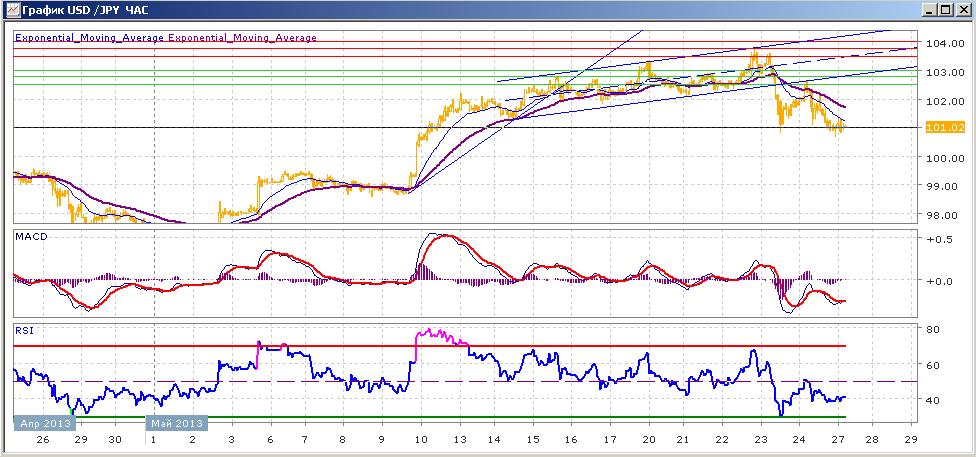This screenshot has width=976, height=457.
Task: Click date label 27 on time axis
Action: (x=837, y=440)
